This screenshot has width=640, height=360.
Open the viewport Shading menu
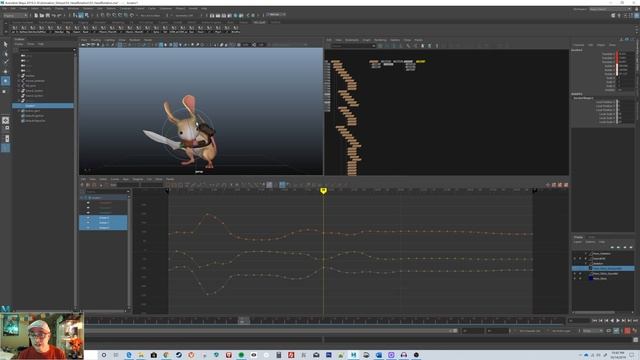point(96,40)
